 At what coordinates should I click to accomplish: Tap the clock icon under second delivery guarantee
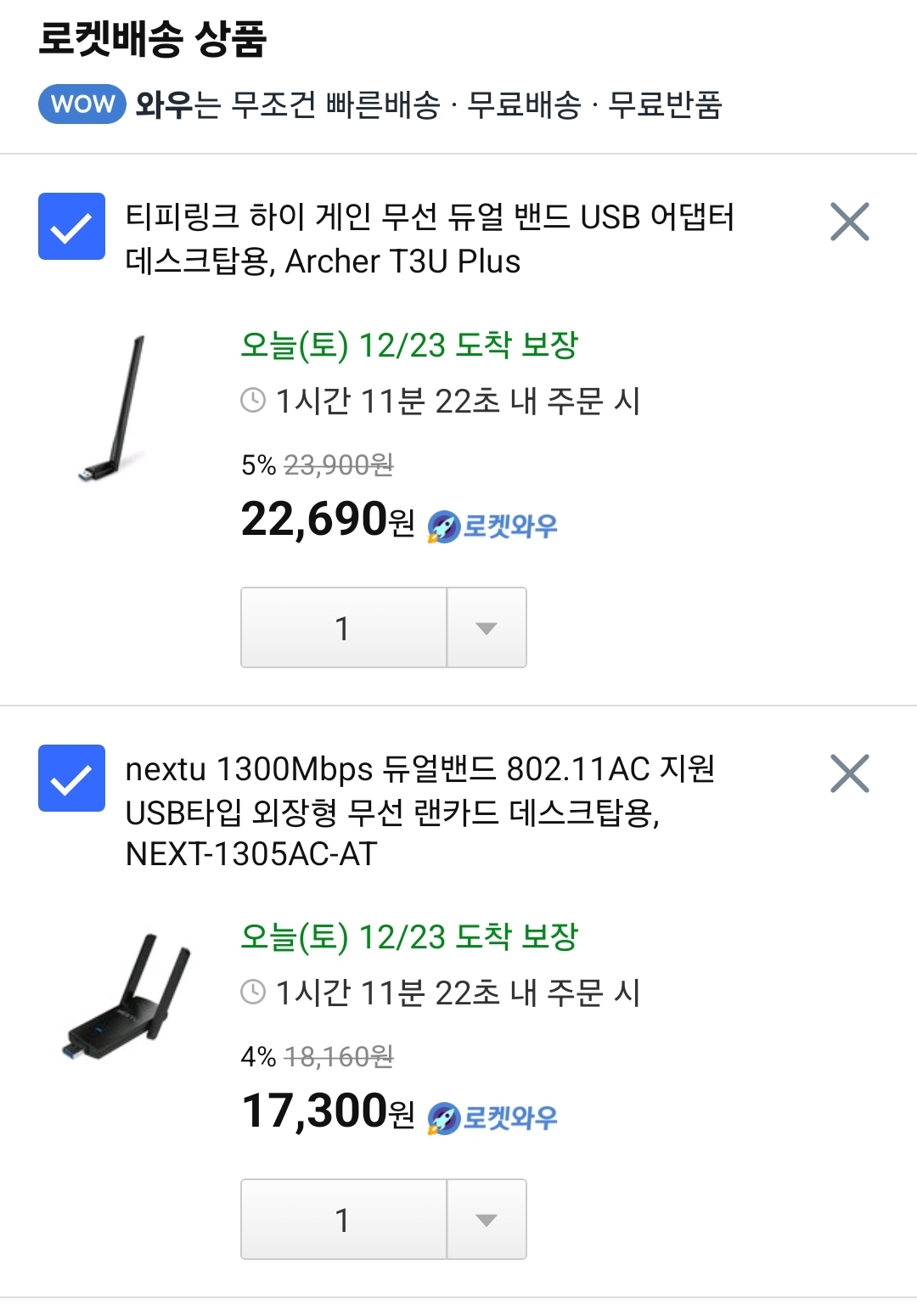(x=253, y=992)
